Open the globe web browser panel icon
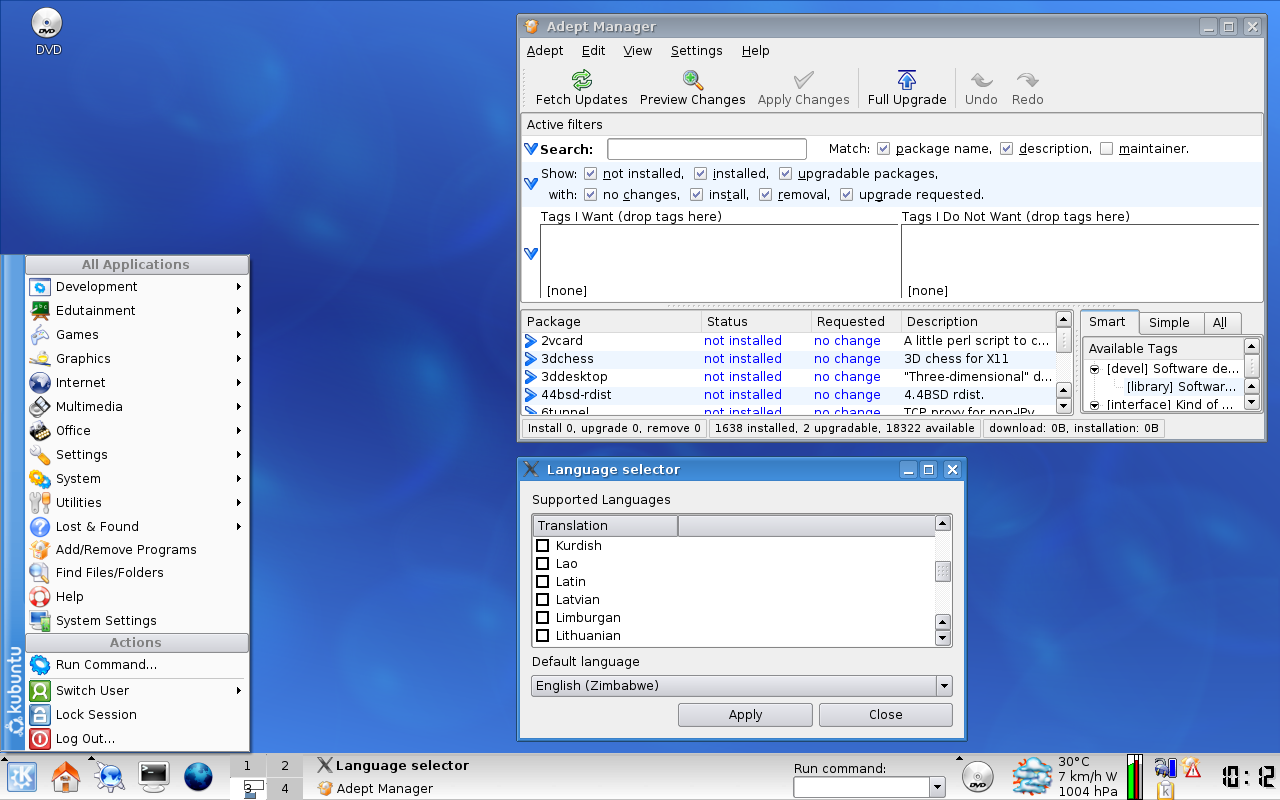The image size is (1280, 800). (198, 776)
